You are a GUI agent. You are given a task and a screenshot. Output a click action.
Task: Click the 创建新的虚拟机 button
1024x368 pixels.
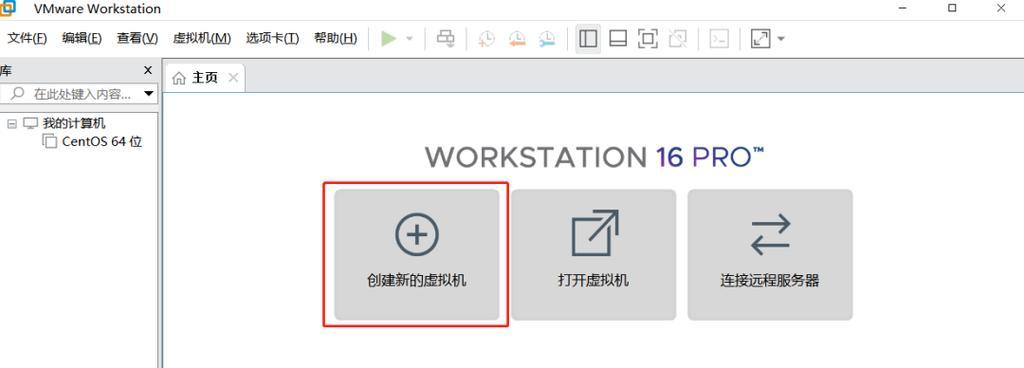[x=417, y=254]
